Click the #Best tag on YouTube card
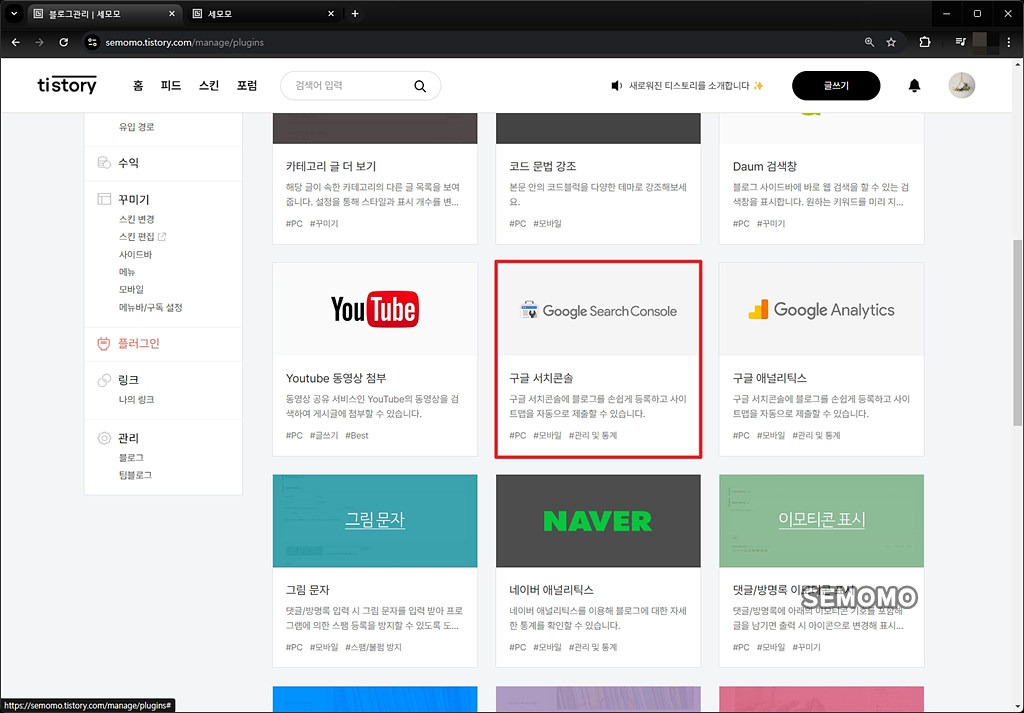This screenshot has height=713, width=1024. pyautogui.click(x=357, y=436)
